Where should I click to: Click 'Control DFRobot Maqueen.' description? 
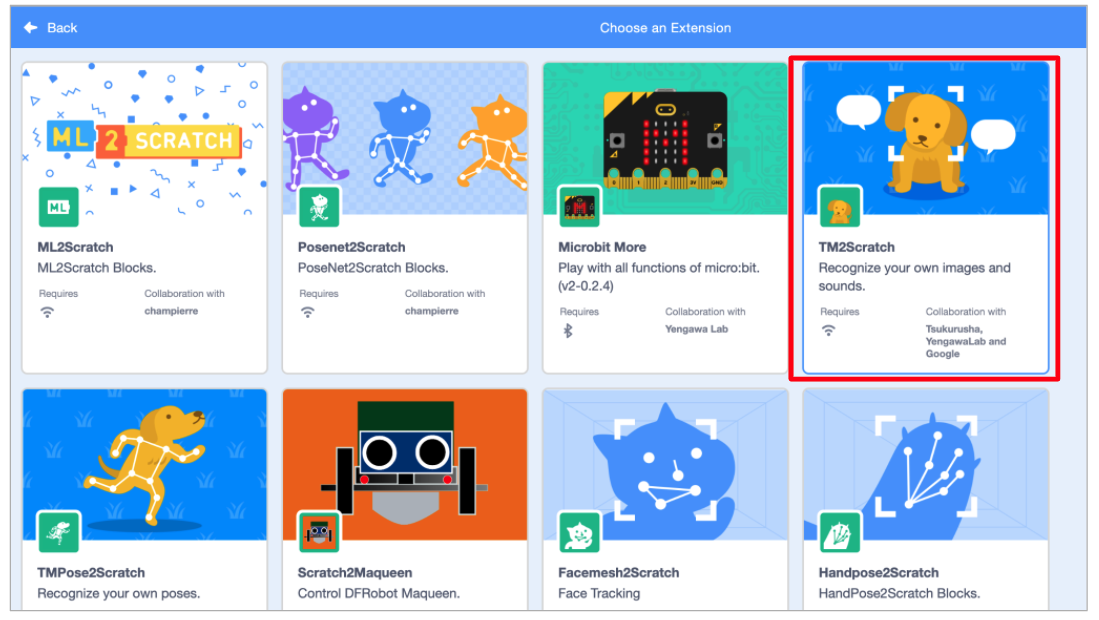tap(378, 593)
